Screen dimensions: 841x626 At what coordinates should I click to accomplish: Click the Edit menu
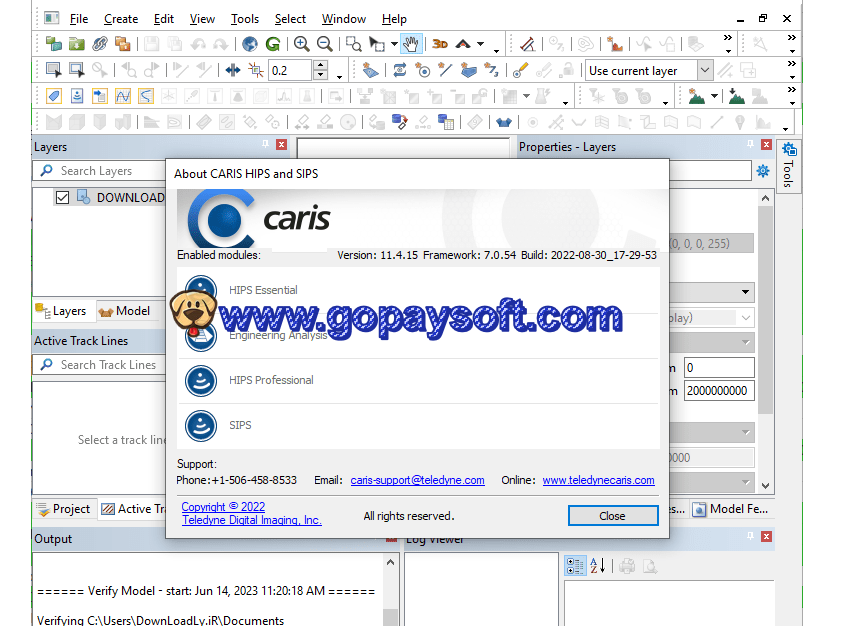pos(164,19)
